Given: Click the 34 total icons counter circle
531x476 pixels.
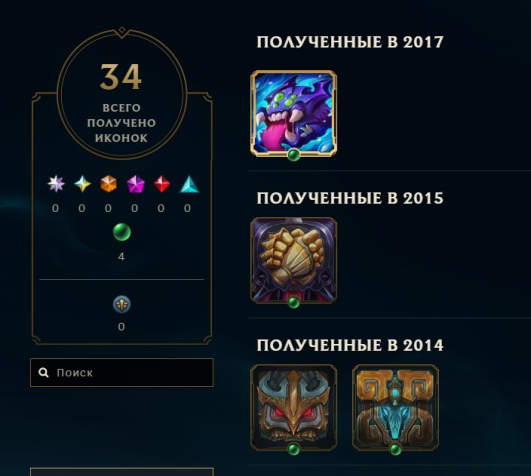Looking at the screenshot, I should (122, 94).
